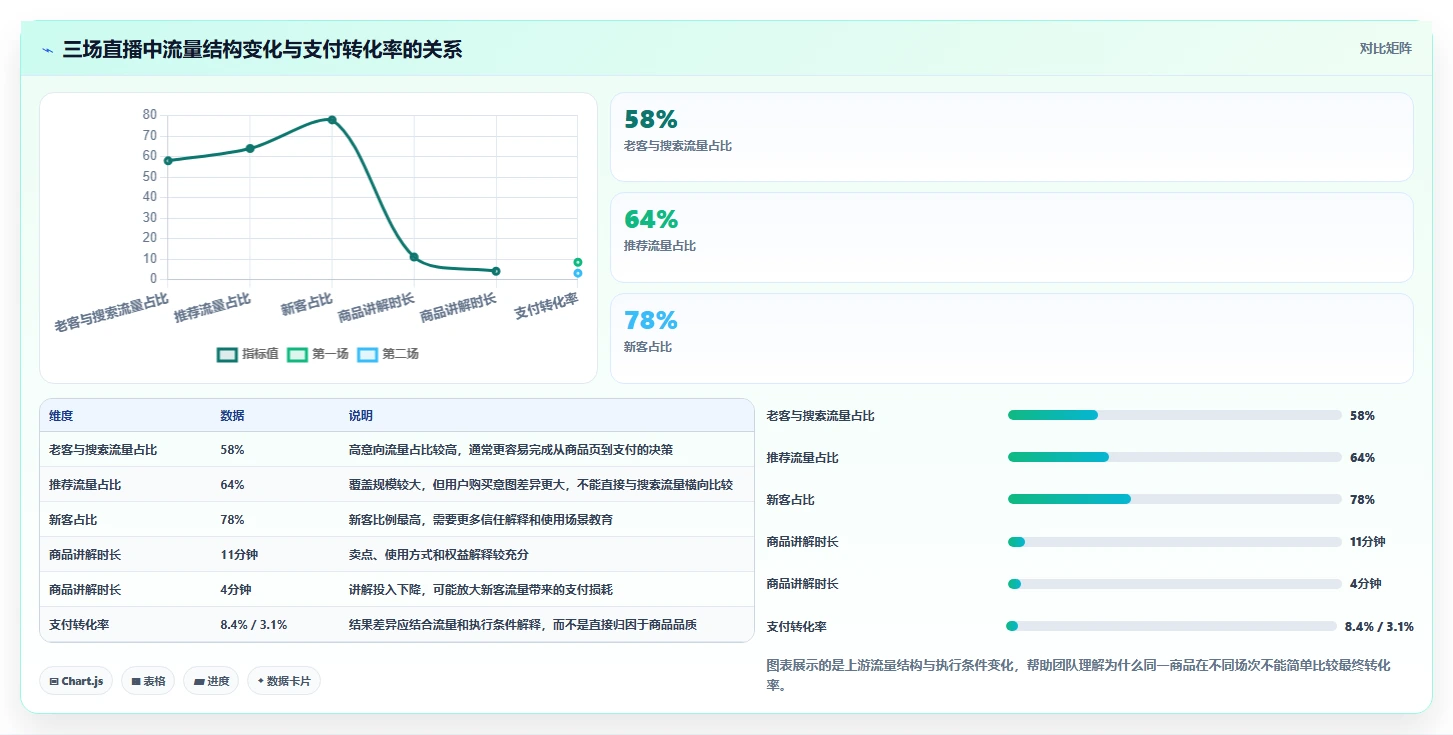Select the line chart point at value 4

[x=496, y=271]
